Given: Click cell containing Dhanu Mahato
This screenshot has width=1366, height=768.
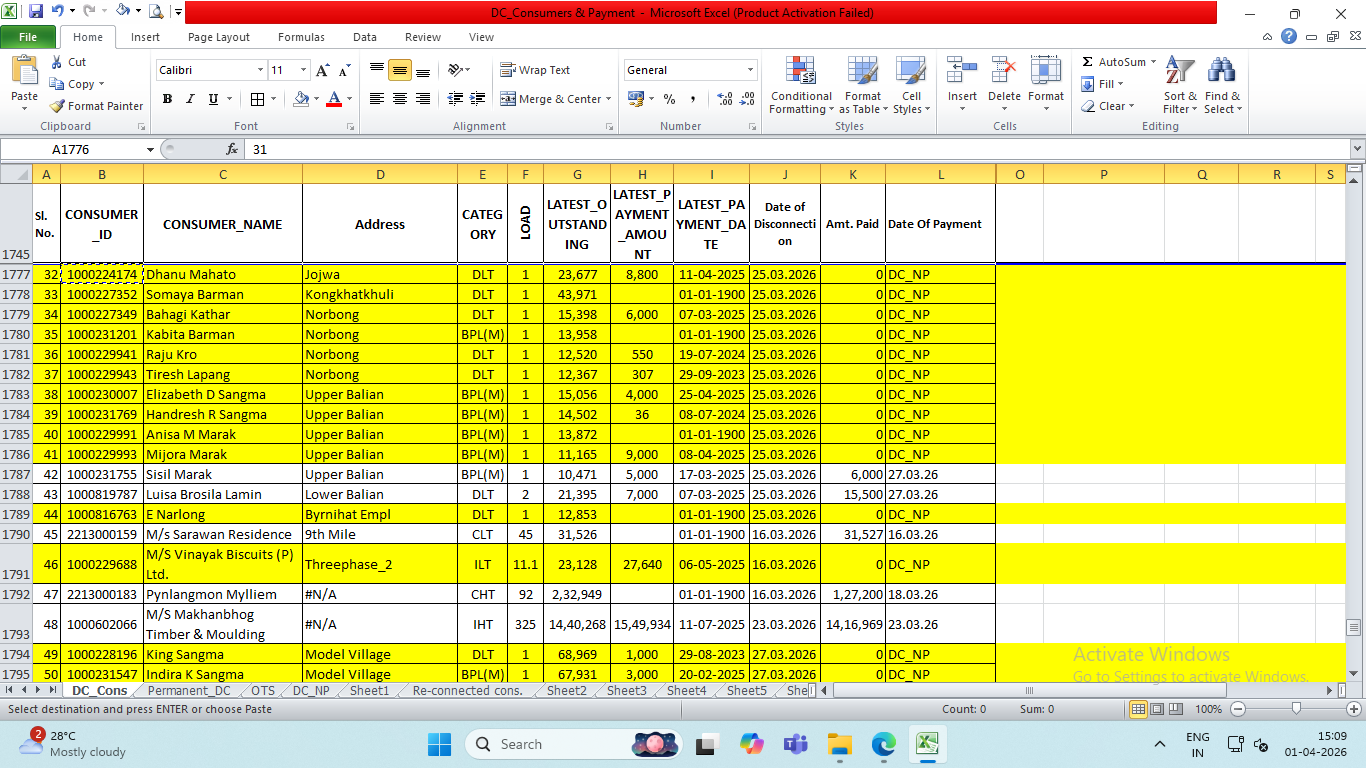Looking at the screenshot, I should coord(222,274).
